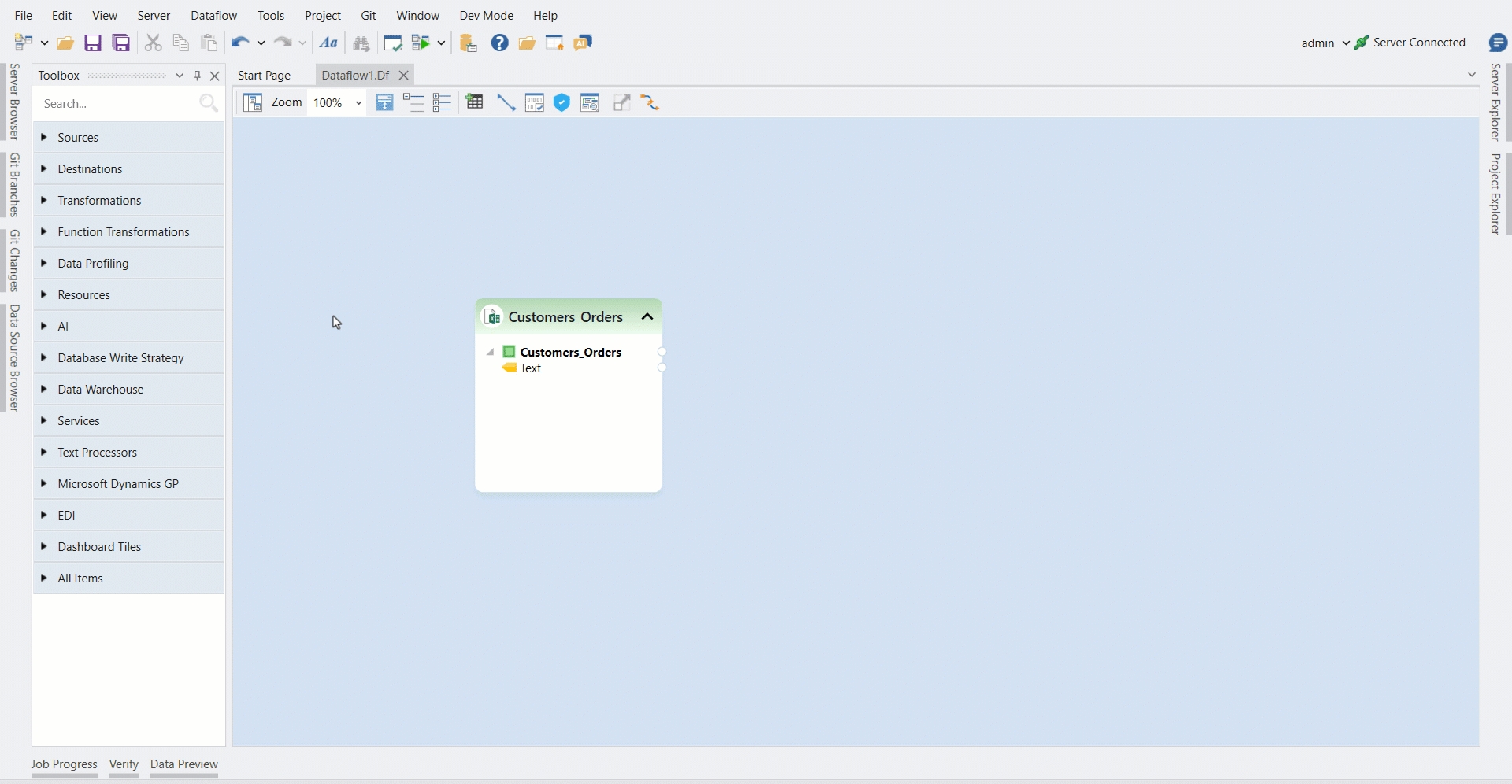This screenshot has width=1512, height=784.
Task: Click the green-plus grid icon in dataflow toolbar
Action: [x=475, y=103]
